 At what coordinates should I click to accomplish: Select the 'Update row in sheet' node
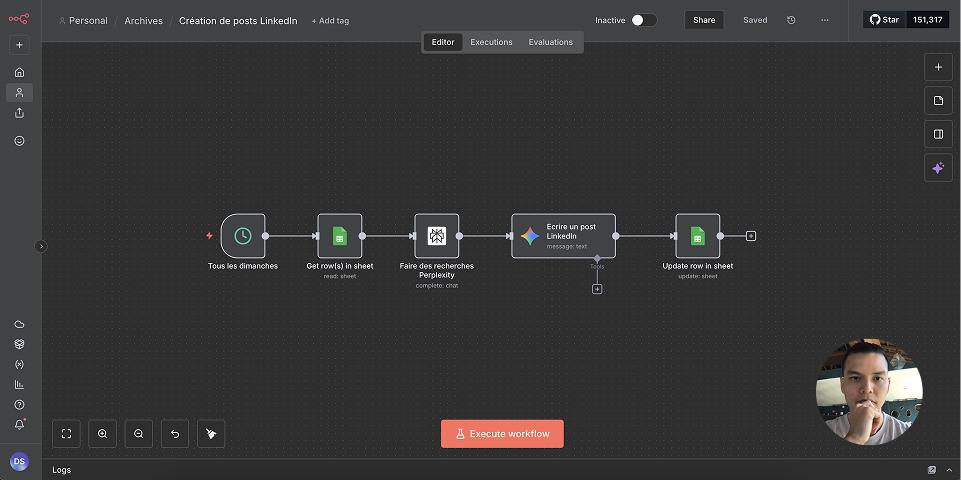coord(697,236)
